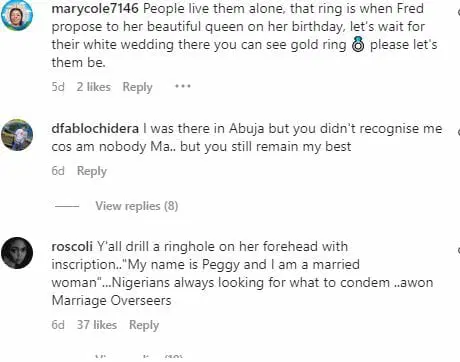Open the dfablochidera username link
This screenshot has width=460, height=362.
point(95,129)
